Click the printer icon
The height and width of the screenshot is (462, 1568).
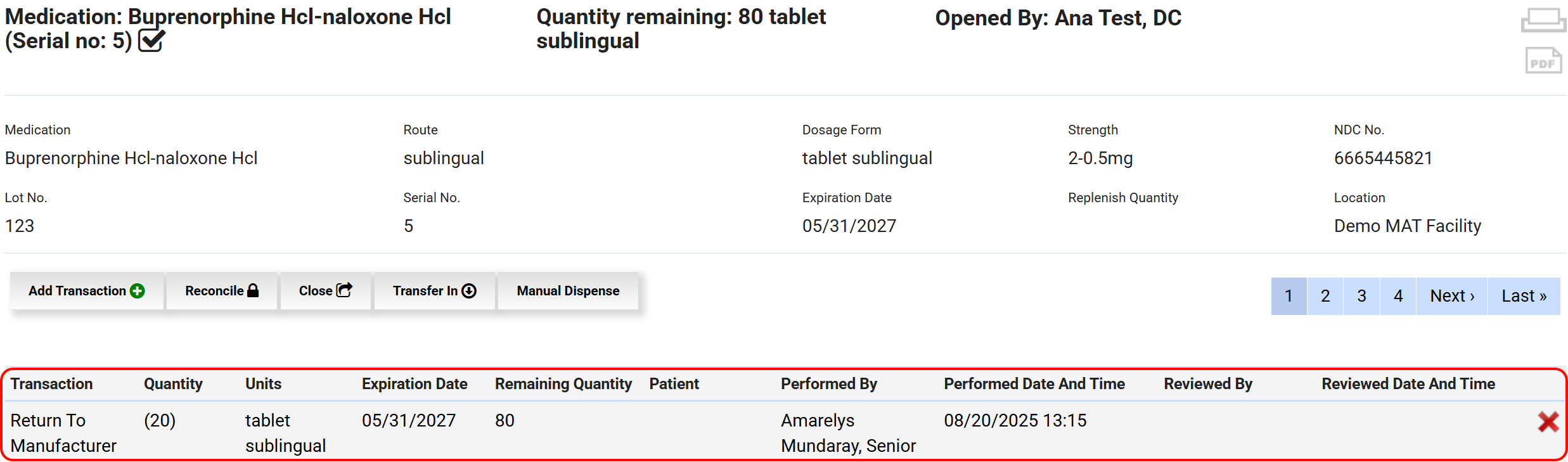[1543, 19]
